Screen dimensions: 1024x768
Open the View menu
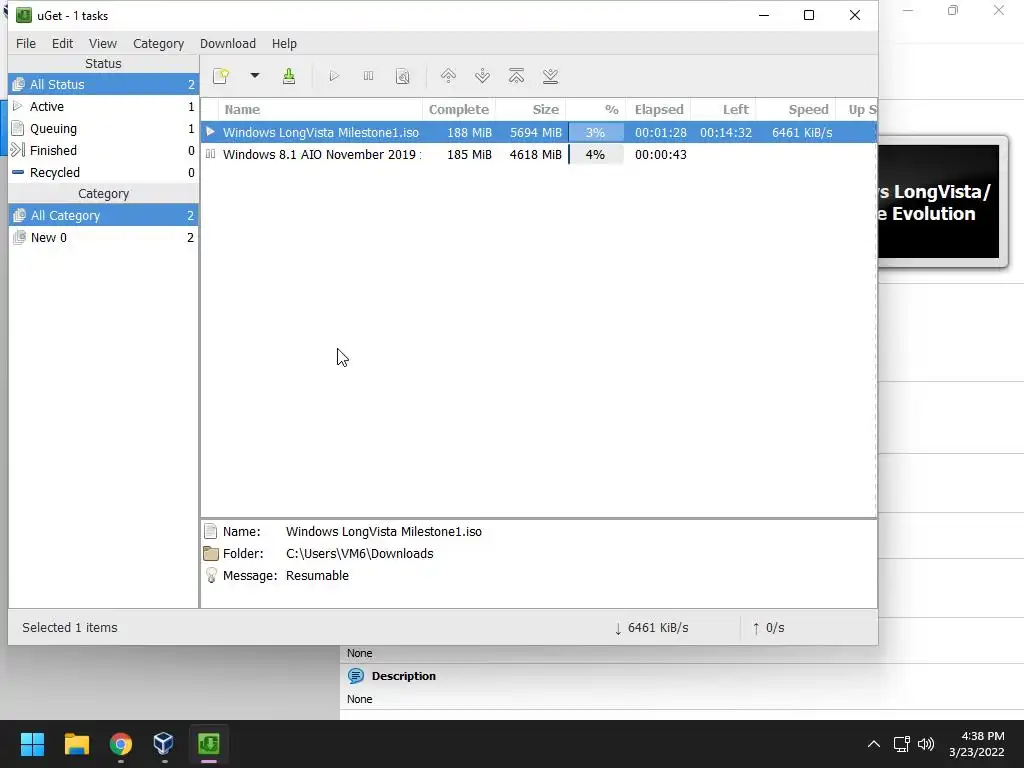103,44
